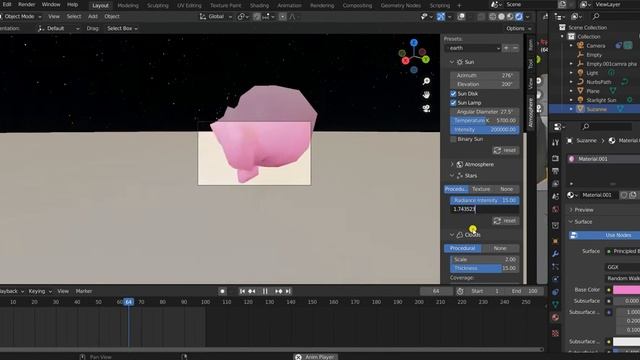
Task: Jump to the timeline start frame
Action: (x=242, y=291)
